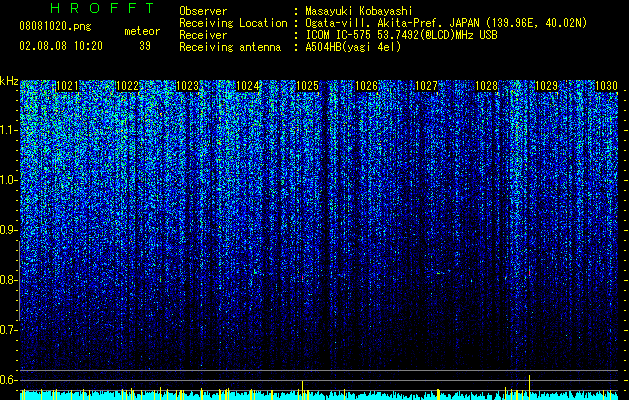Viewport: 629px width, 400px height.
Task: Click the yellow spike below 1025
Action: 302,390
